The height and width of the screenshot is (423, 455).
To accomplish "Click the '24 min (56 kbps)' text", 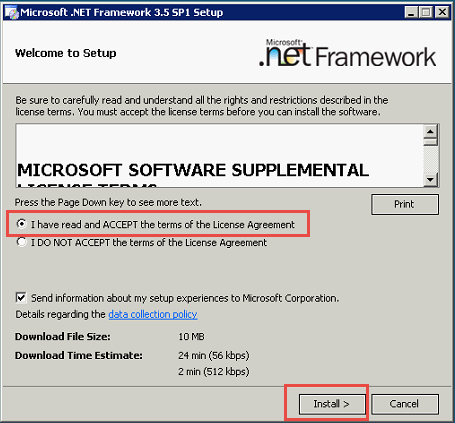I will [x=214, y=356].
